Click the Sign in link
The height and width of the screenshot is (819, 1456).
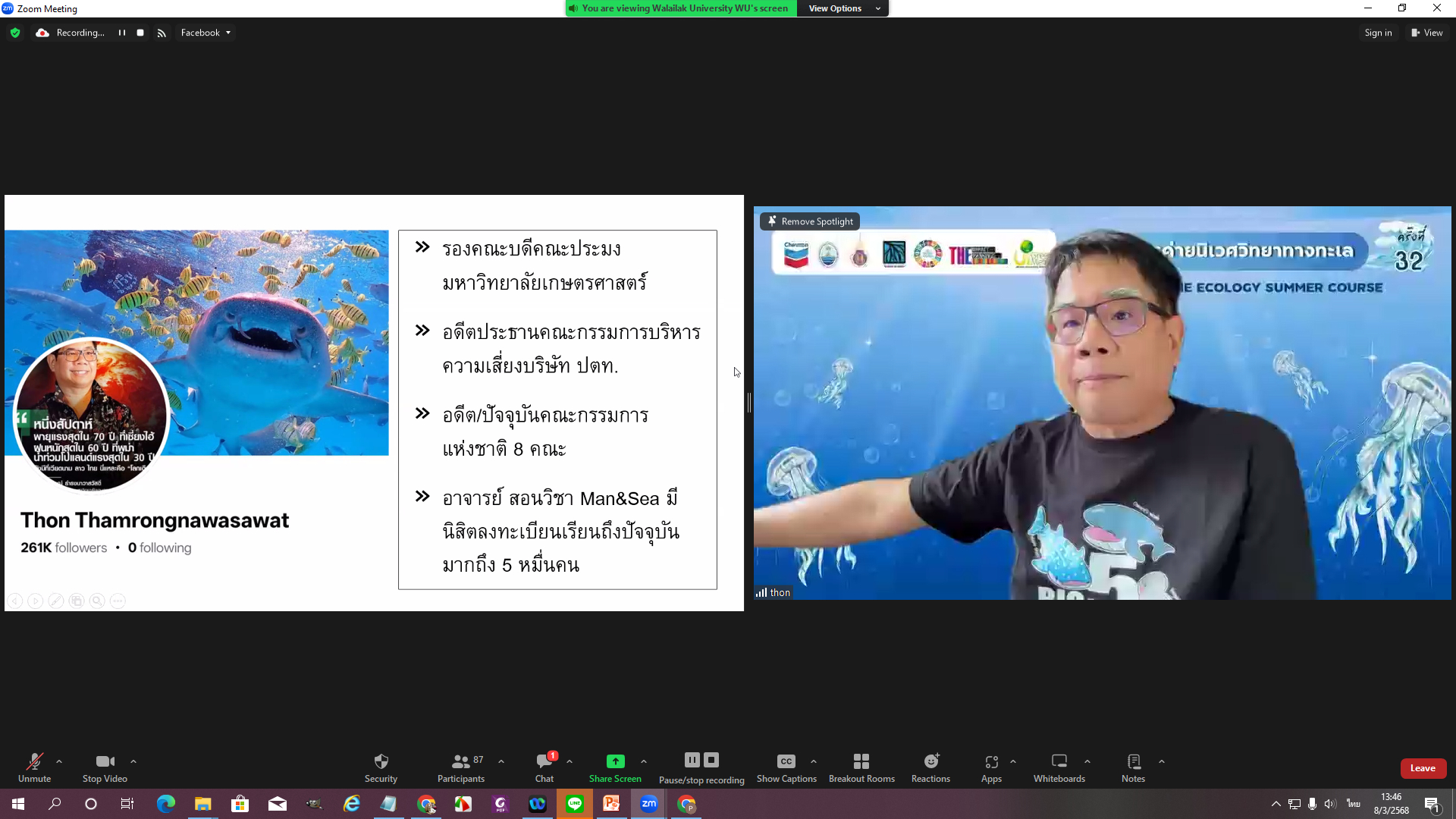(x=1378, y=33)
